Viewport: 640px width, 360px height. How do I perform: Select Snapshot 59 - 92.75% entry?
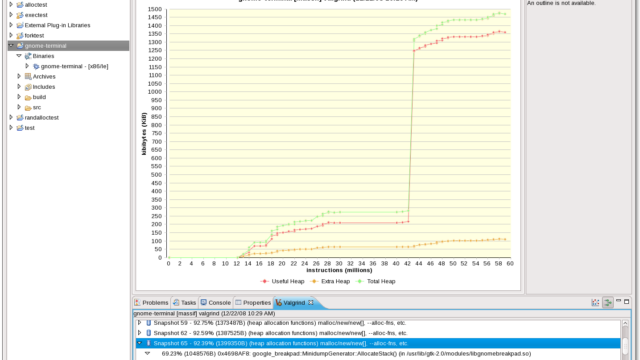point(280,323)
